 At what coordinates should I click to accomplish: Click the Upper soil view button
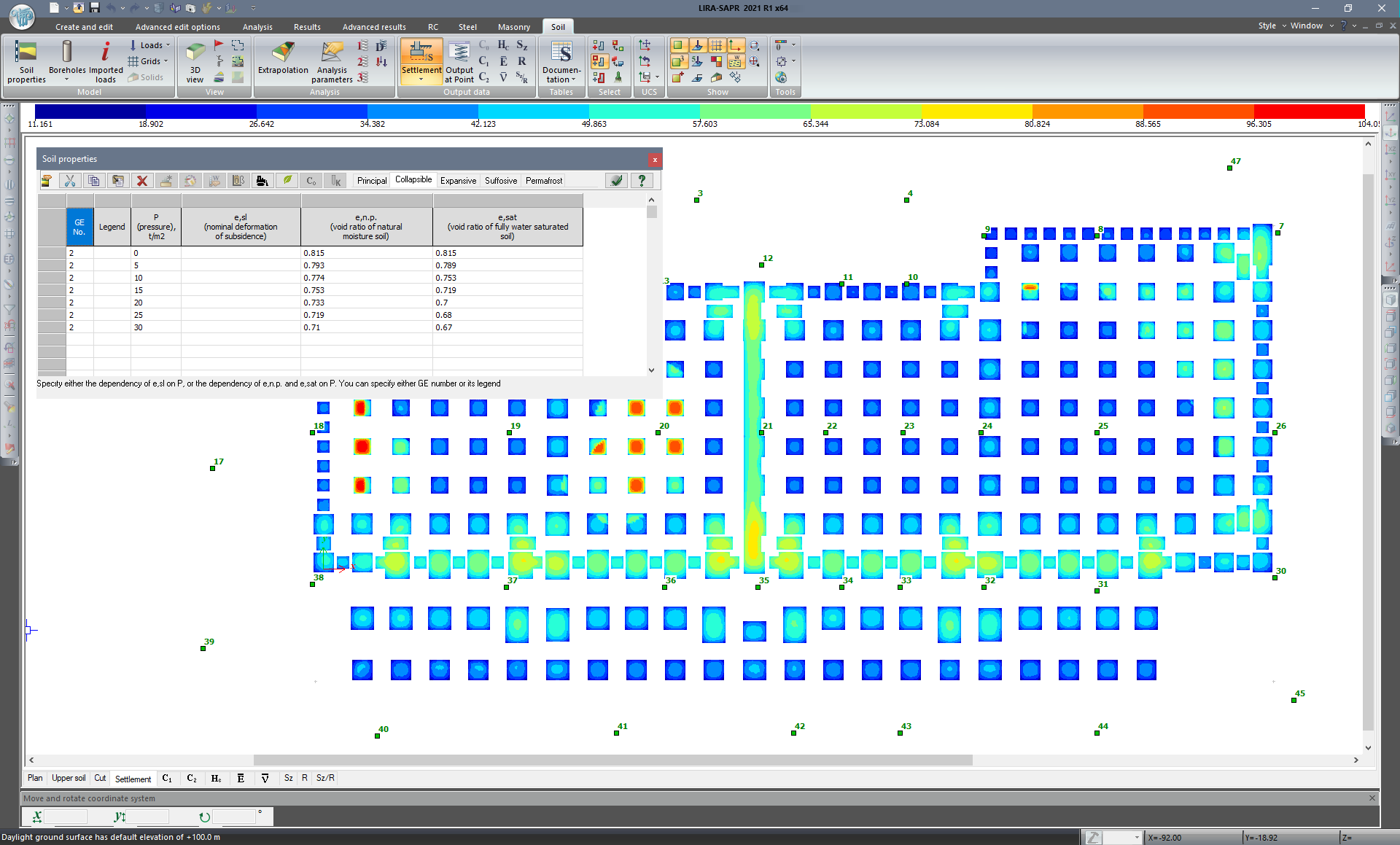pyautogui.click(x=69, y=778)
